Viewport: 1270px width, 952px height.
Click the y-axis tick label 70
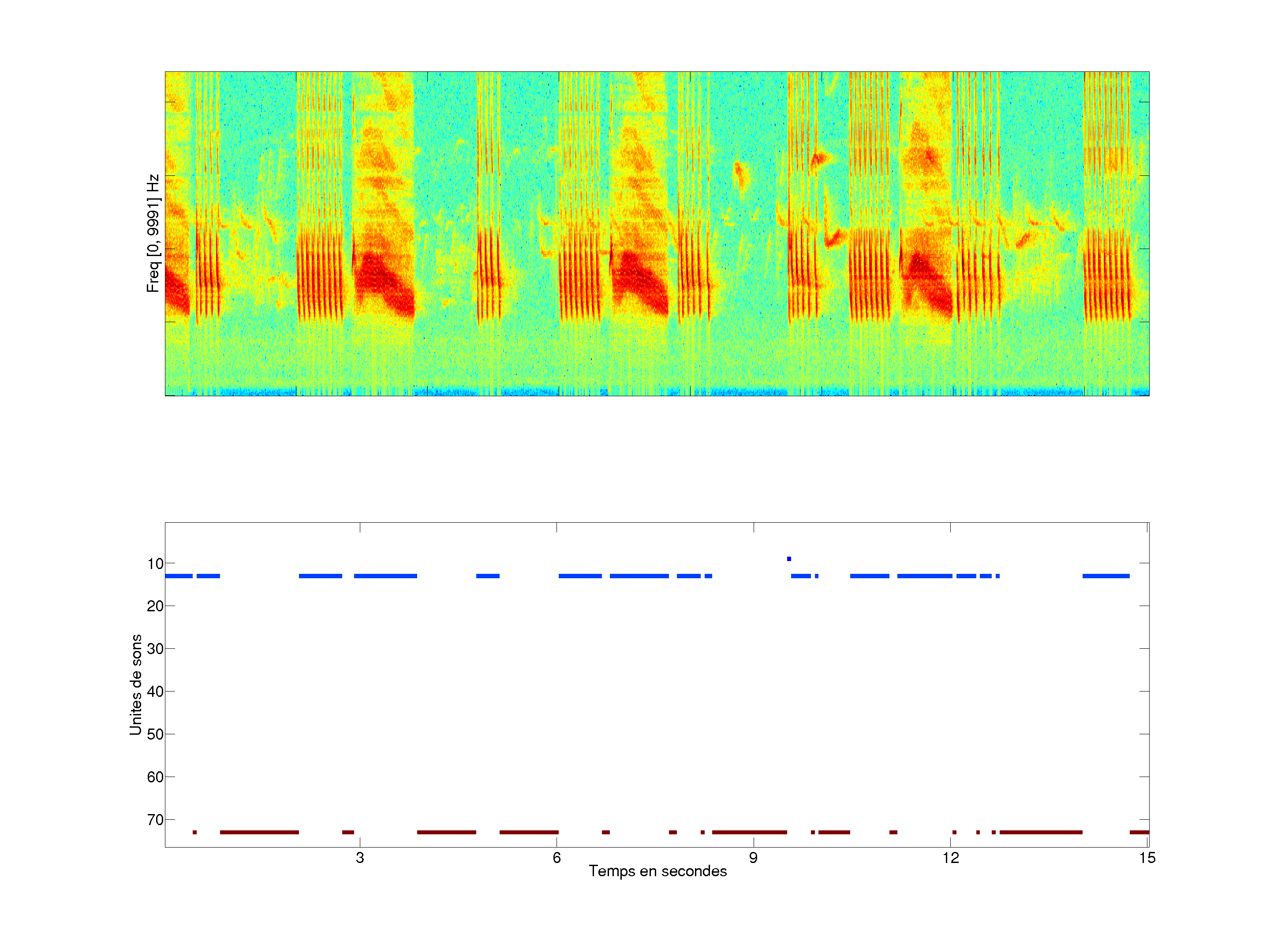[x=155, y=820]
